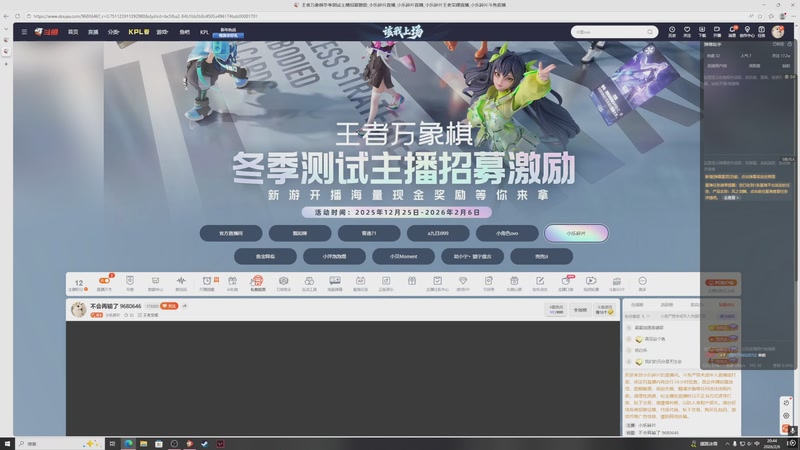Expand the 更多 ellipsis menu

[x=642, y=283]
